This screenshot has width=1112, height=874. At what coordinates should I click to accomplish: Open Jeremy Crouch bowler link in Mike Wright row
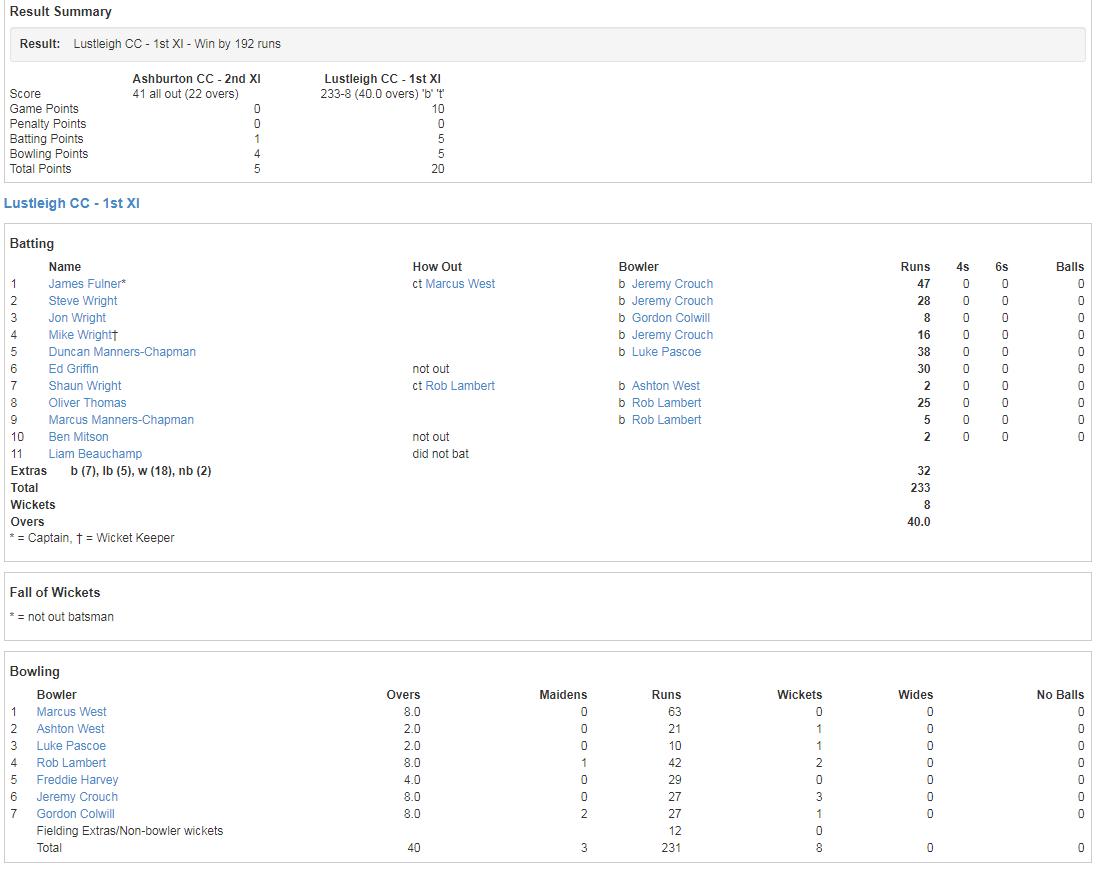click(672, 335)
